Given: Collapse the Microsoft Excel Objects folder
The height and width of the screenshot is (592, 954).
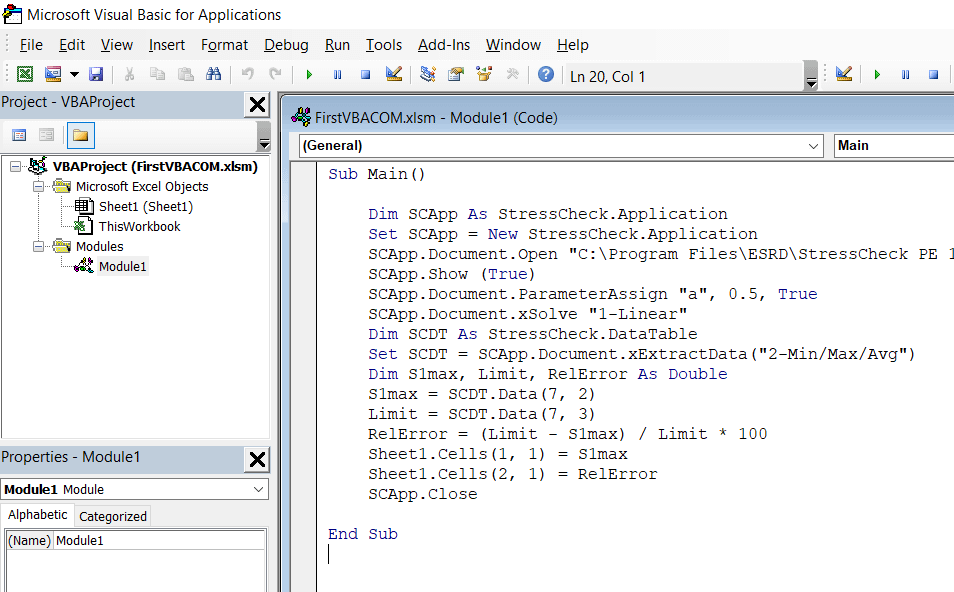Looking at the screenshot, I should [38, 186].
